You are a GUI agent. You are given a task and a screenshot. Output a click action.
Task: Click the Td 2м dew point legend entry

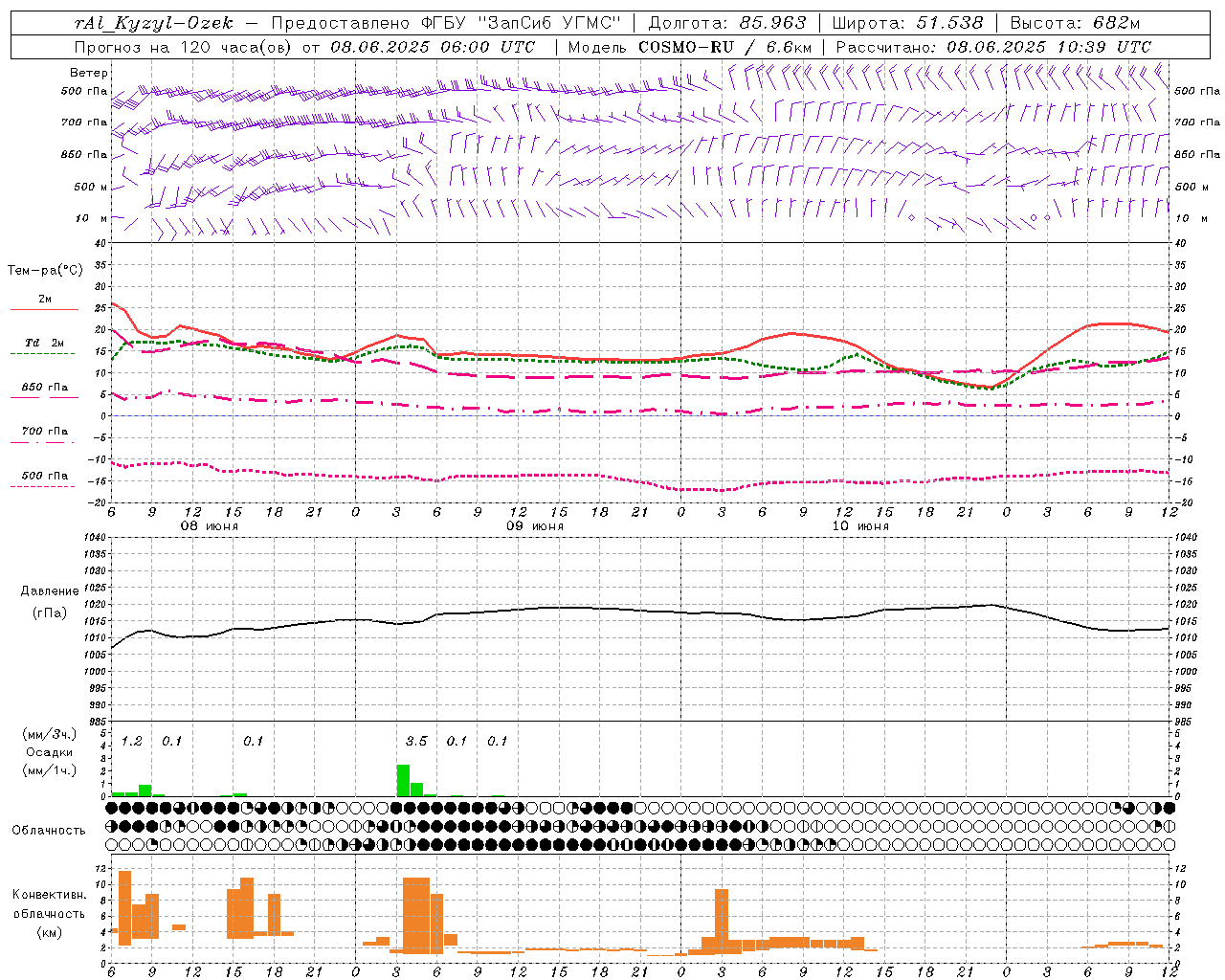44,343
